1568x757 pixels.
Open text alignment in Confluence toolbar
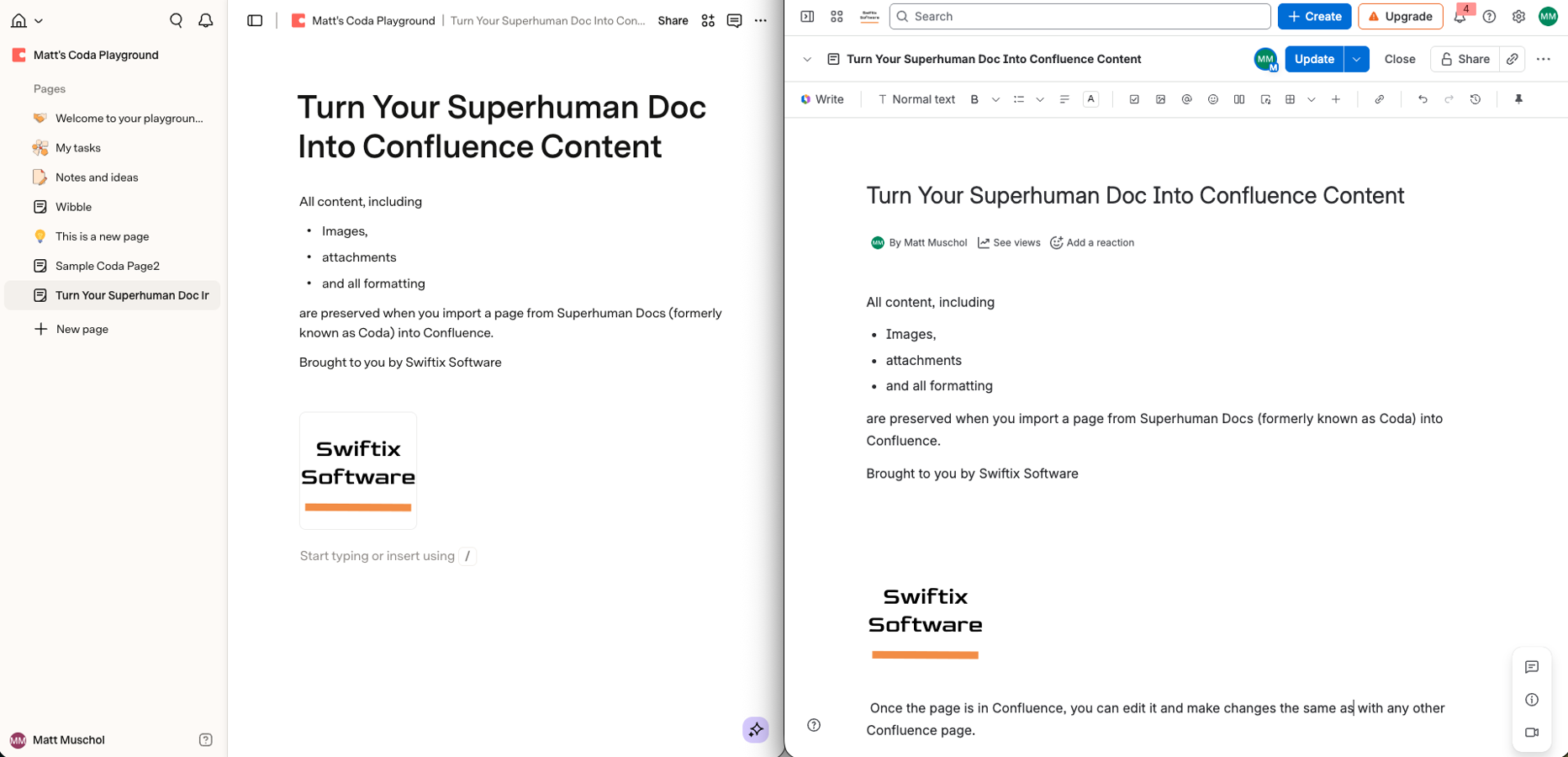1064,99
